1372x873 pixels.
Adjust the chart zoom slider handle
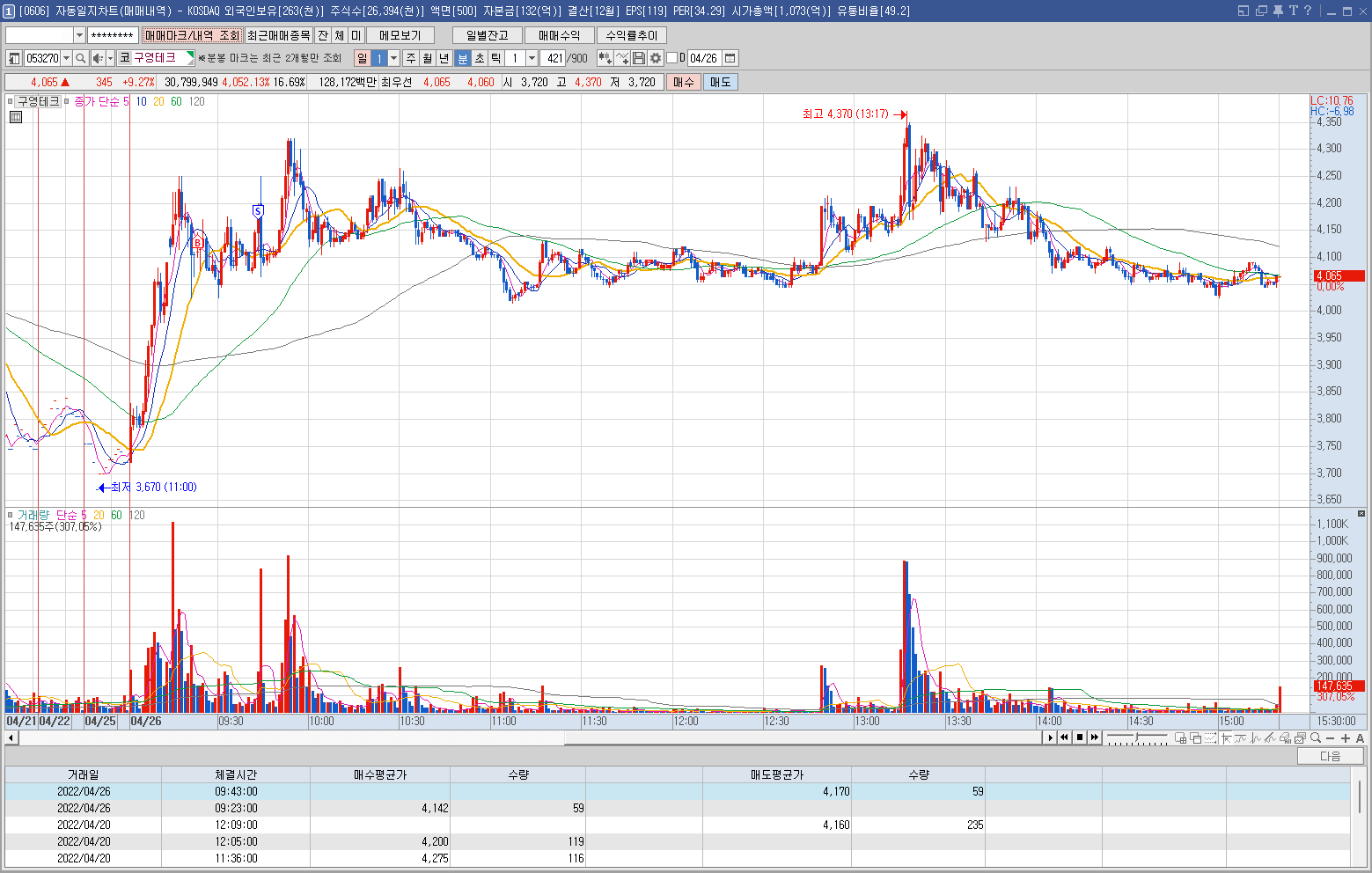[1138, 737]
